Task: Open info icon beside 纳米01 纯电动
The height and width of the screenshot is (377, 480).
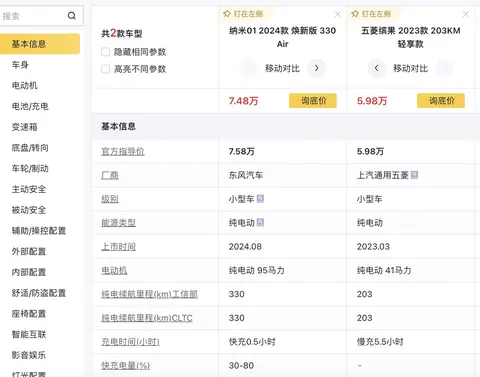Action: (x=260, y=222)
